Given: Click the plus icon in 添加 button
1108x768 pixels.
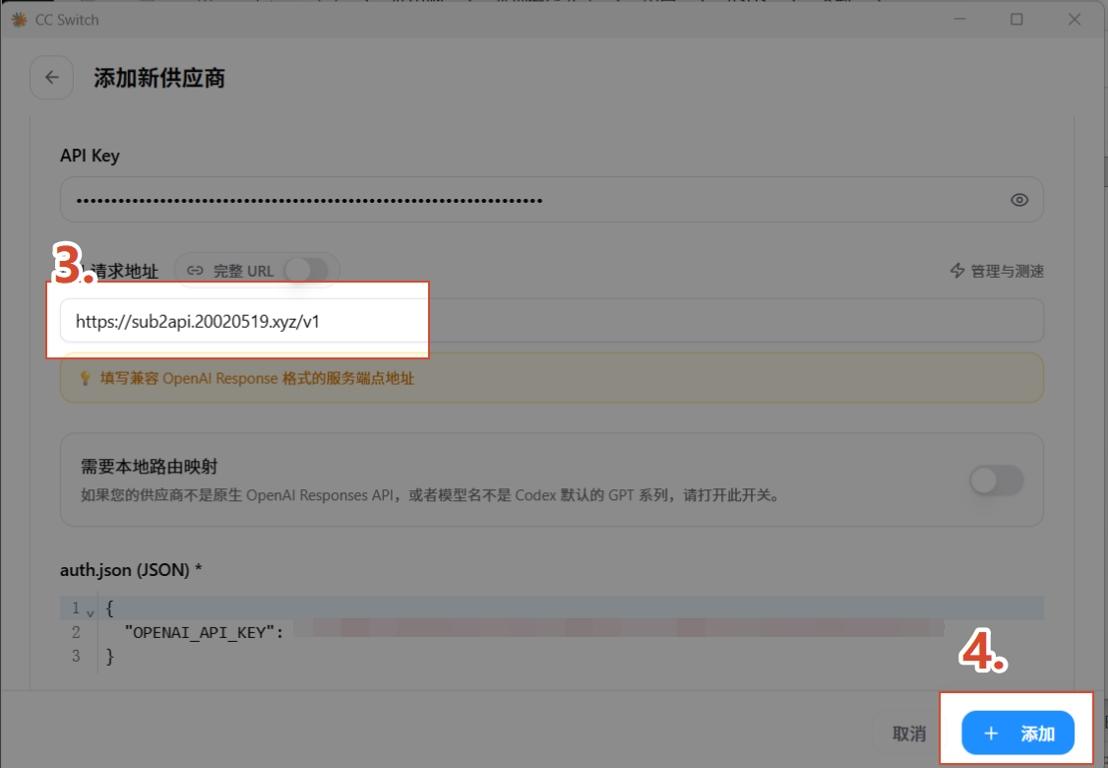Looking at the screenshot, I should pyautogui.click(x=991, y=733).
